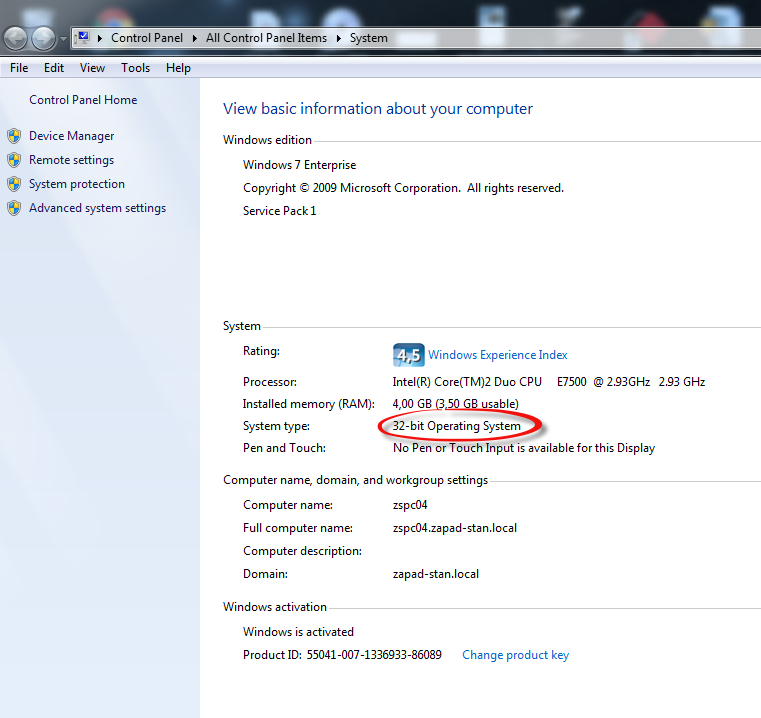Open System protection link
The image size is (761, 718).
click(x=77, y=184)
